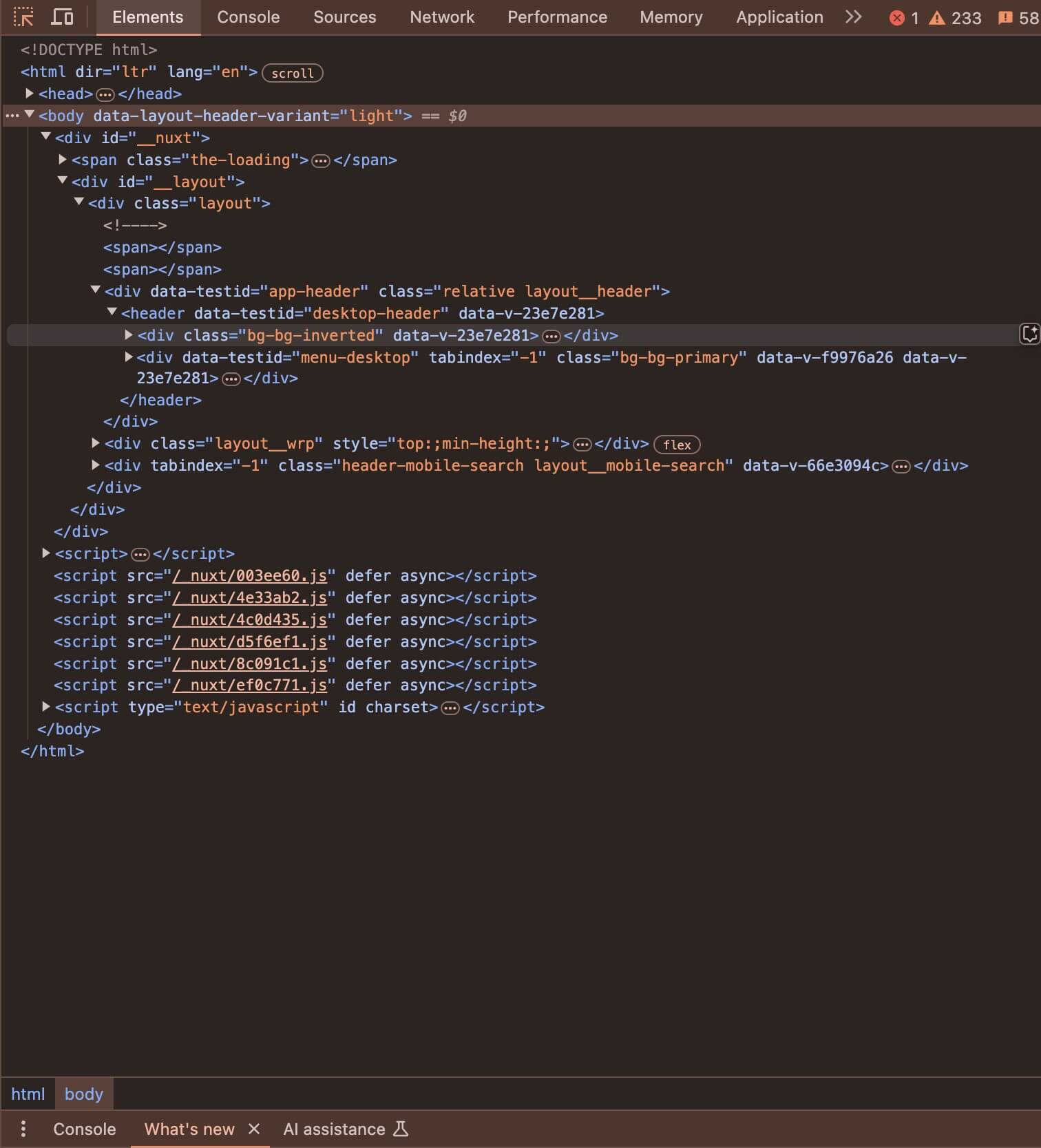Open script link /_nuxt/4e33ab2.js

pos(249,597)
